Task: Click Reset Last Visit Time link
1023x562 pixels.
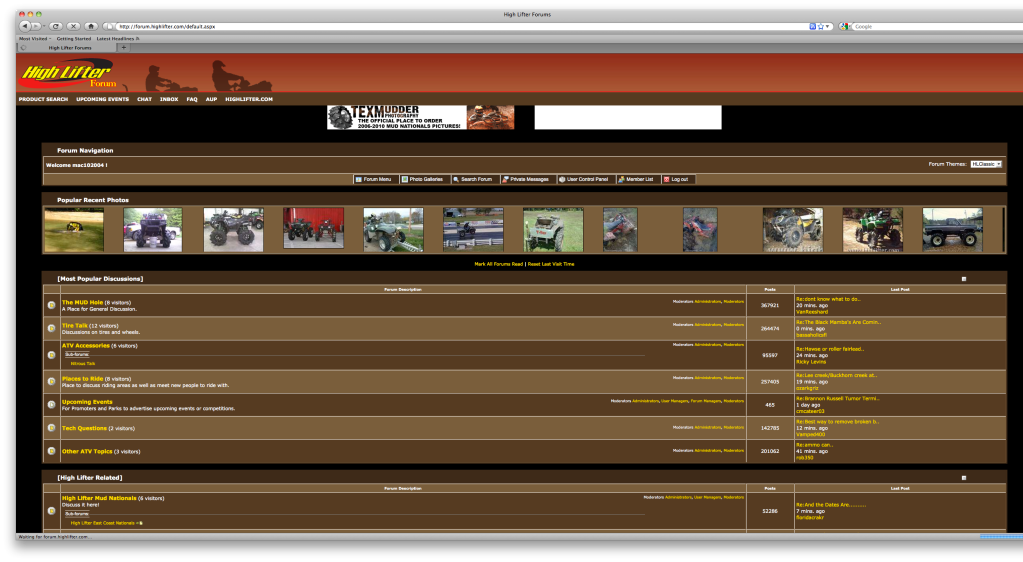Action: (551, 264)
